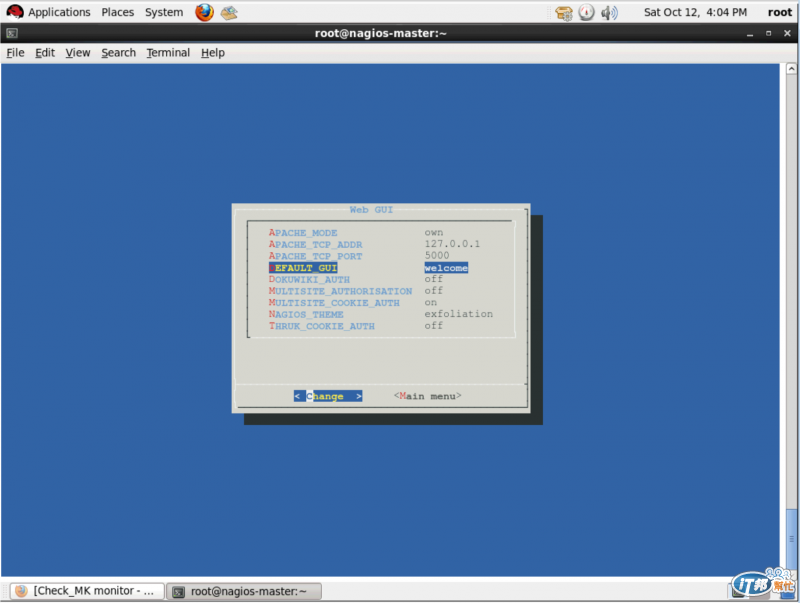This screenshot has height=603, width=800.
Task: Click root@nagios-master taskbar button
Action: point(244,591)
